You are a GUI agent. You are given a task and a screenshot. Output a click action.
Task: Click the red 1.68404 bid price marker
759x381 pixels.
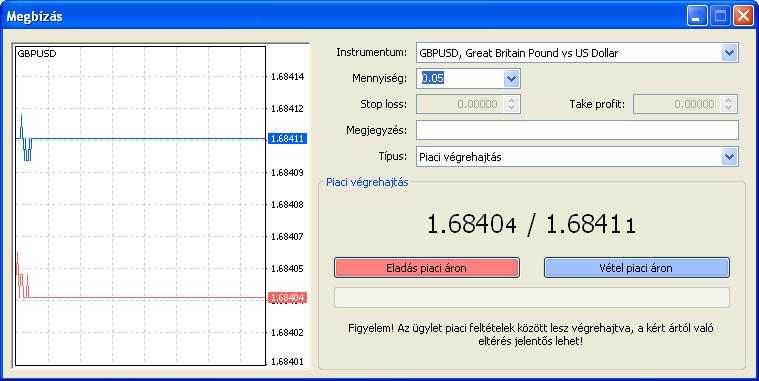287,298
